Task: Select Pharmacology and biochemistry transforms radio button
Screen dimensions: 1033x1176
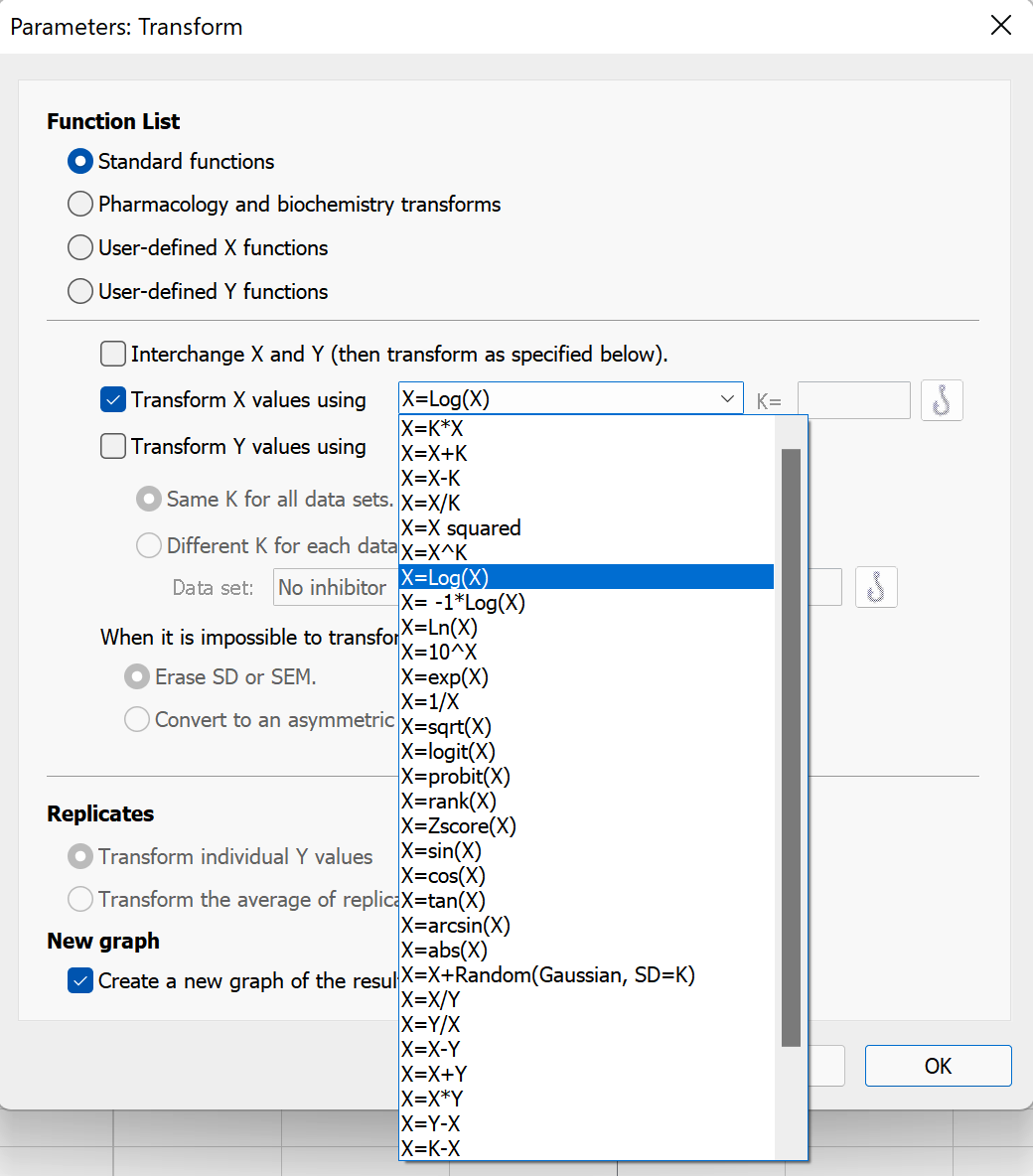Action: (x=80, y=204)
